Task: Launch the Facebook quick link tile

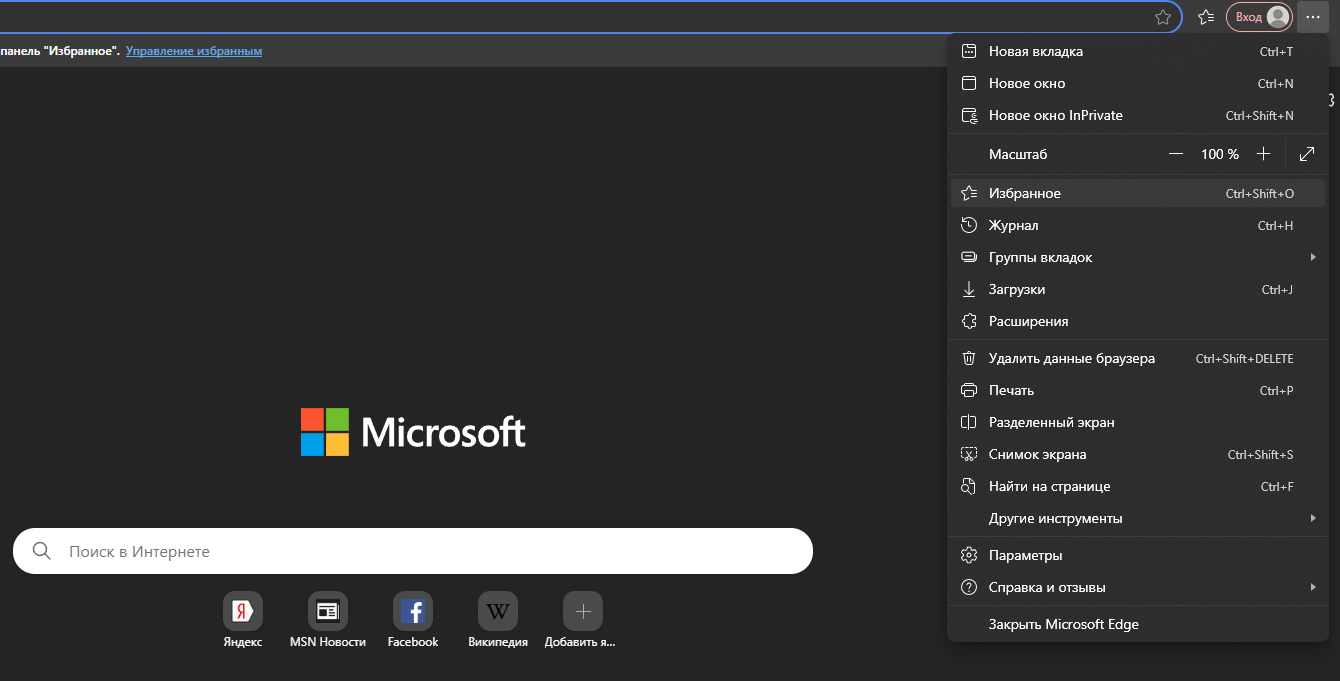Action: 413,612
